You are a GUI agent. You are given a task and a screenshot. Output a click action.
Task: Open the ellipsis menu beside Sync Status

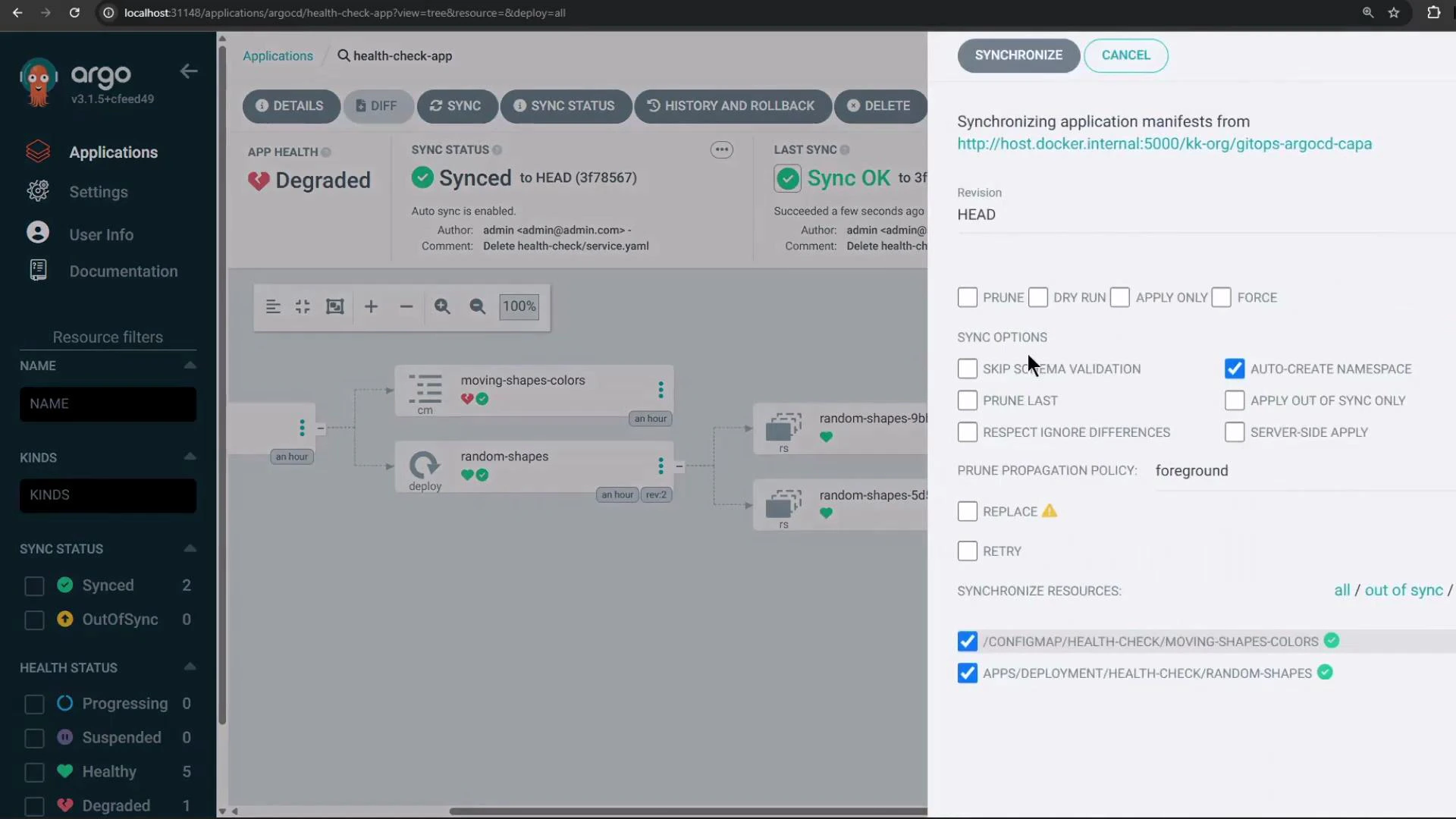point(721,149)
